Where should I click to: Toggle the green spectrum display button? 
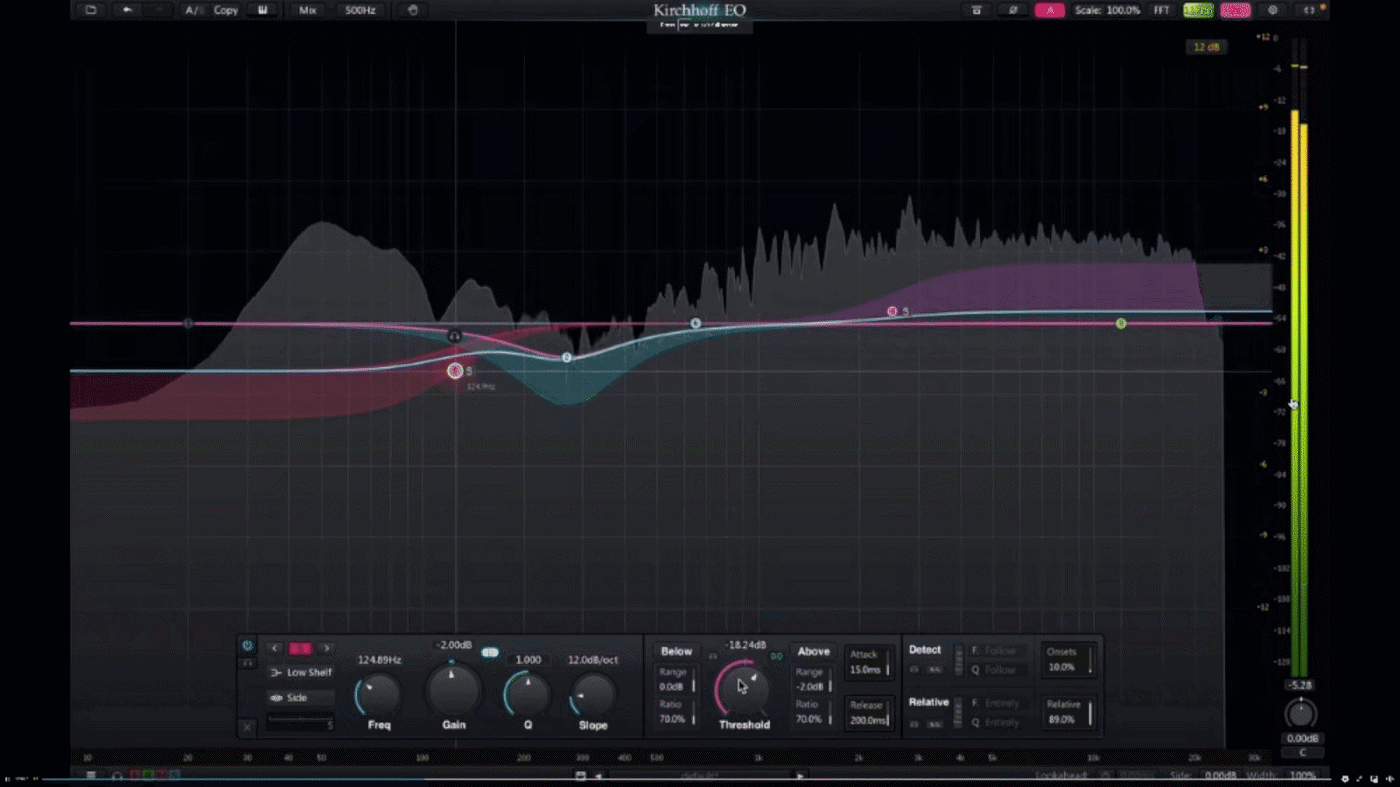click(1197, 10)
